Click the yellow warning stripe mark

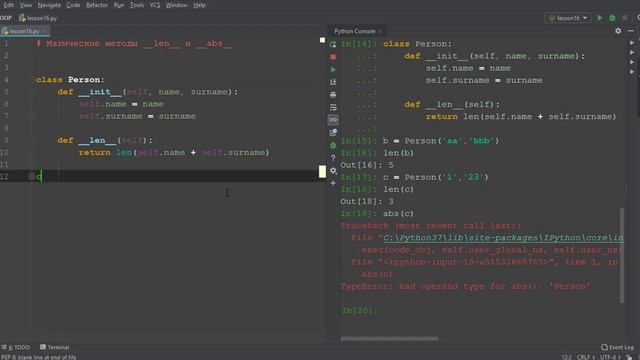[x=322, y=171]
